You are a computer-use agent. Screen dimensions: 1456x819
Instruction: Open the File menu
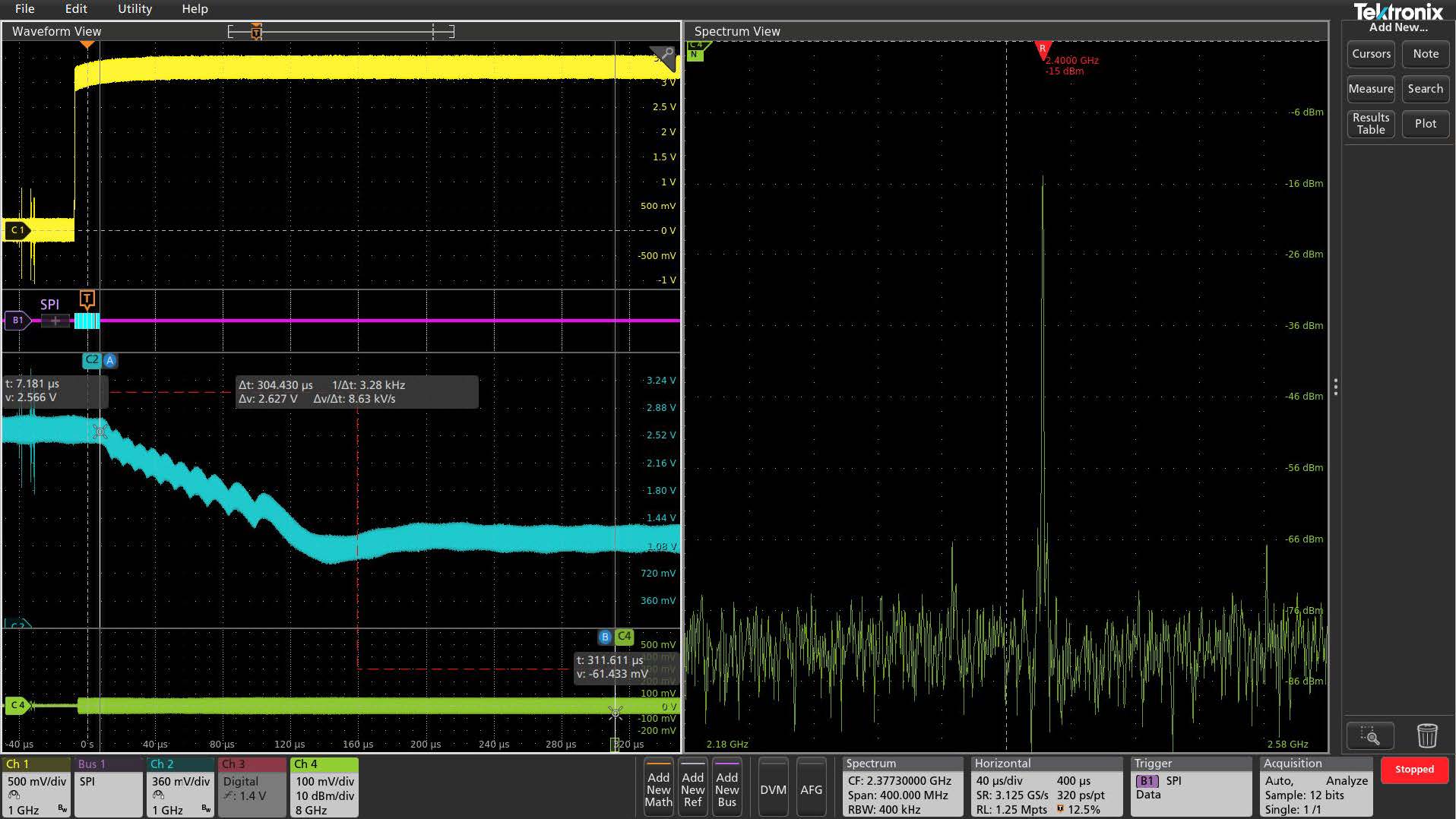pyautogui.click(x=24, y=9)
